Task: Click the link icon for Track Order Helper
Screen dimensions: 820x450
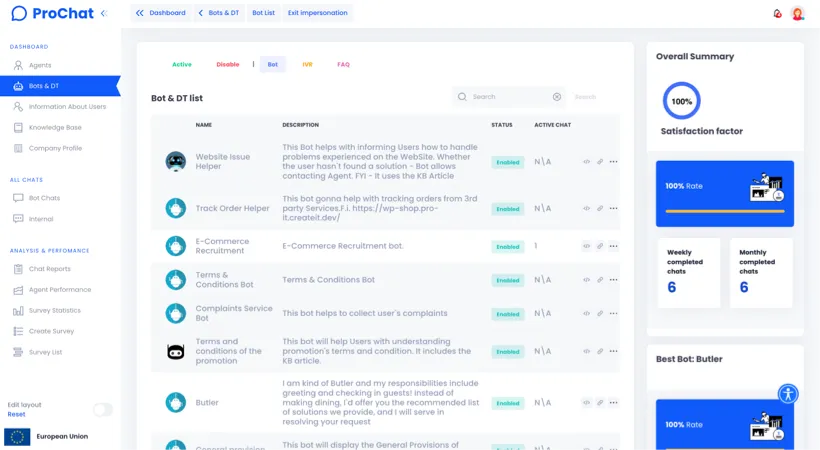Action: pos(600,209)
